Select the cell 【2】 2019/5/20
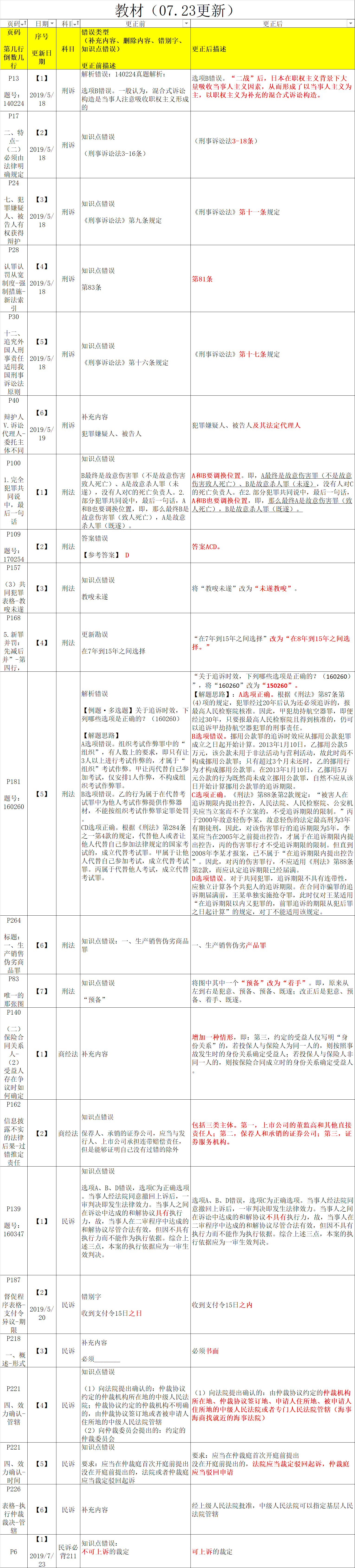 point(42,1305)
